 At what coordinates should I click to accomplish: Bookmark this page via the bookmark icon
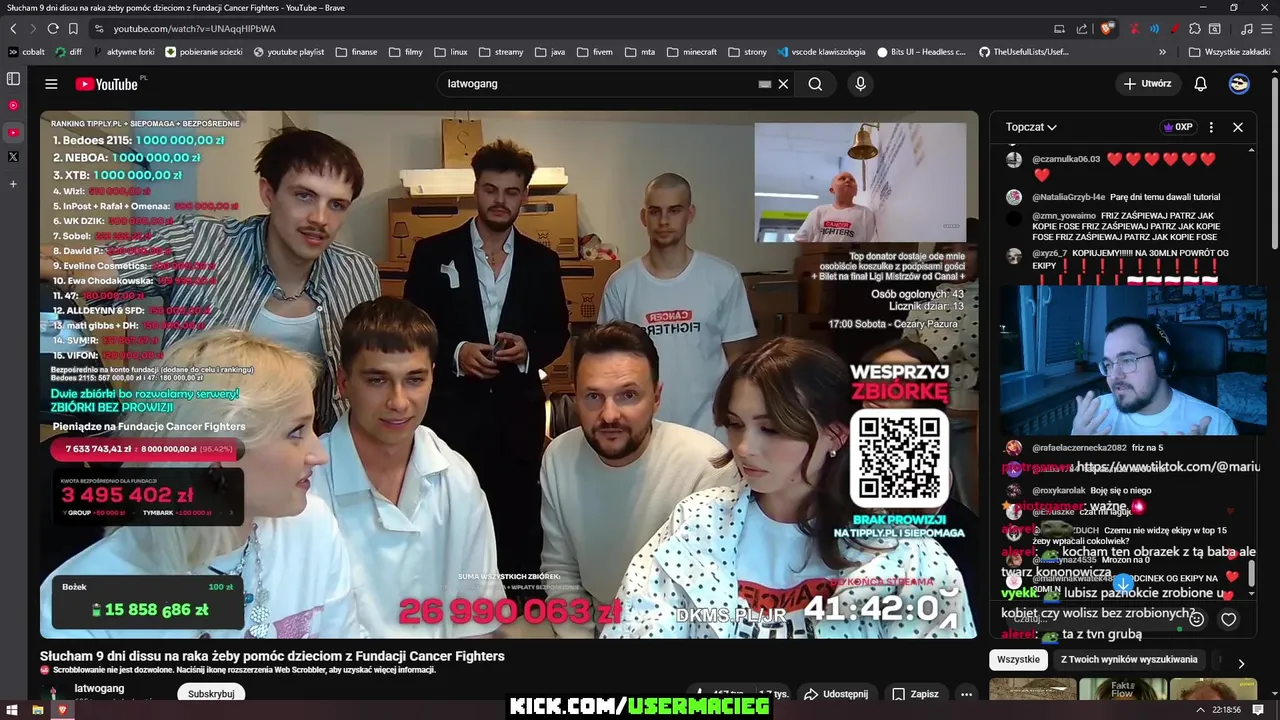73,29
